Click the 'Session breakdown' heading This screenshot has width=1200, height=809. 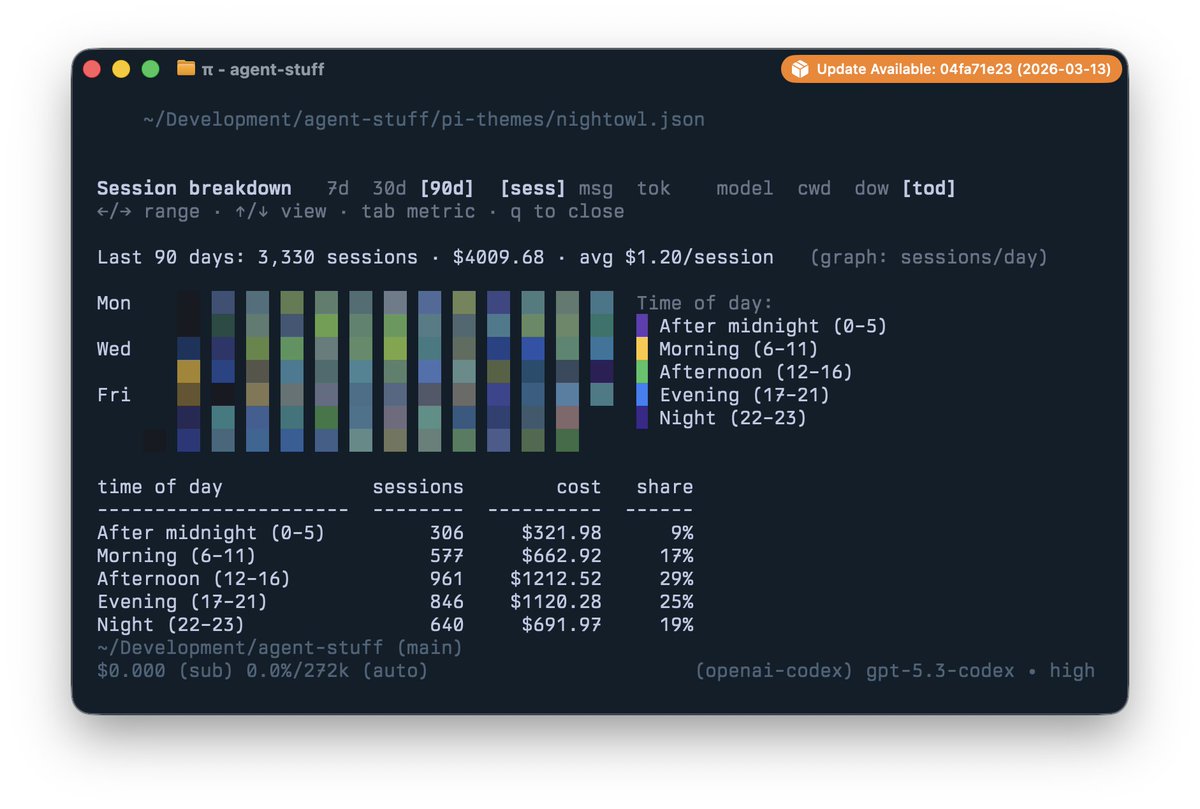click(194, 188)
